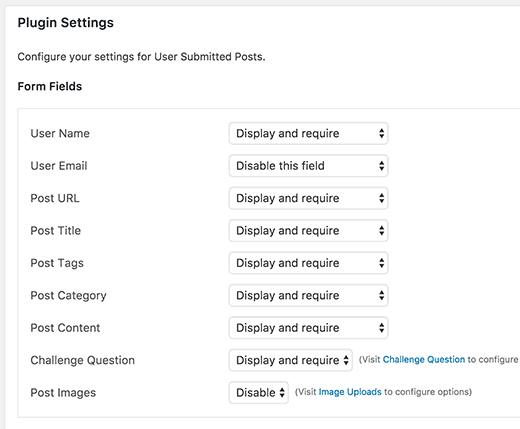Click the Post Category dropdown arrows

(382, 295)
